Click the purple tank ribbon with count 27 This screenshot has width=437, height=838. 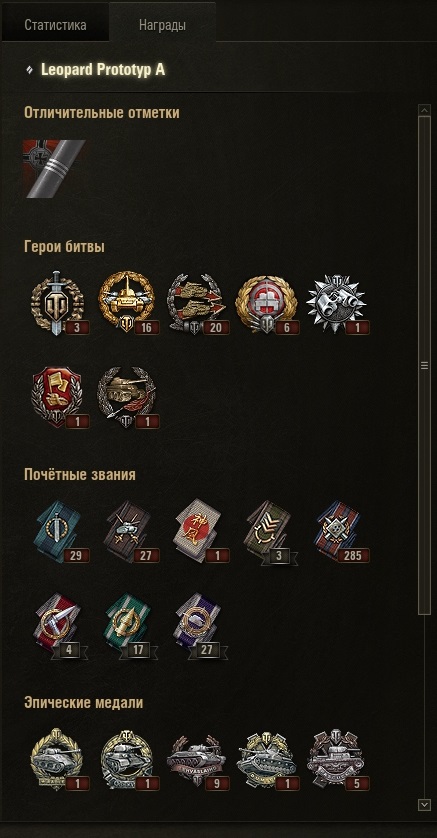pos(200,625)
